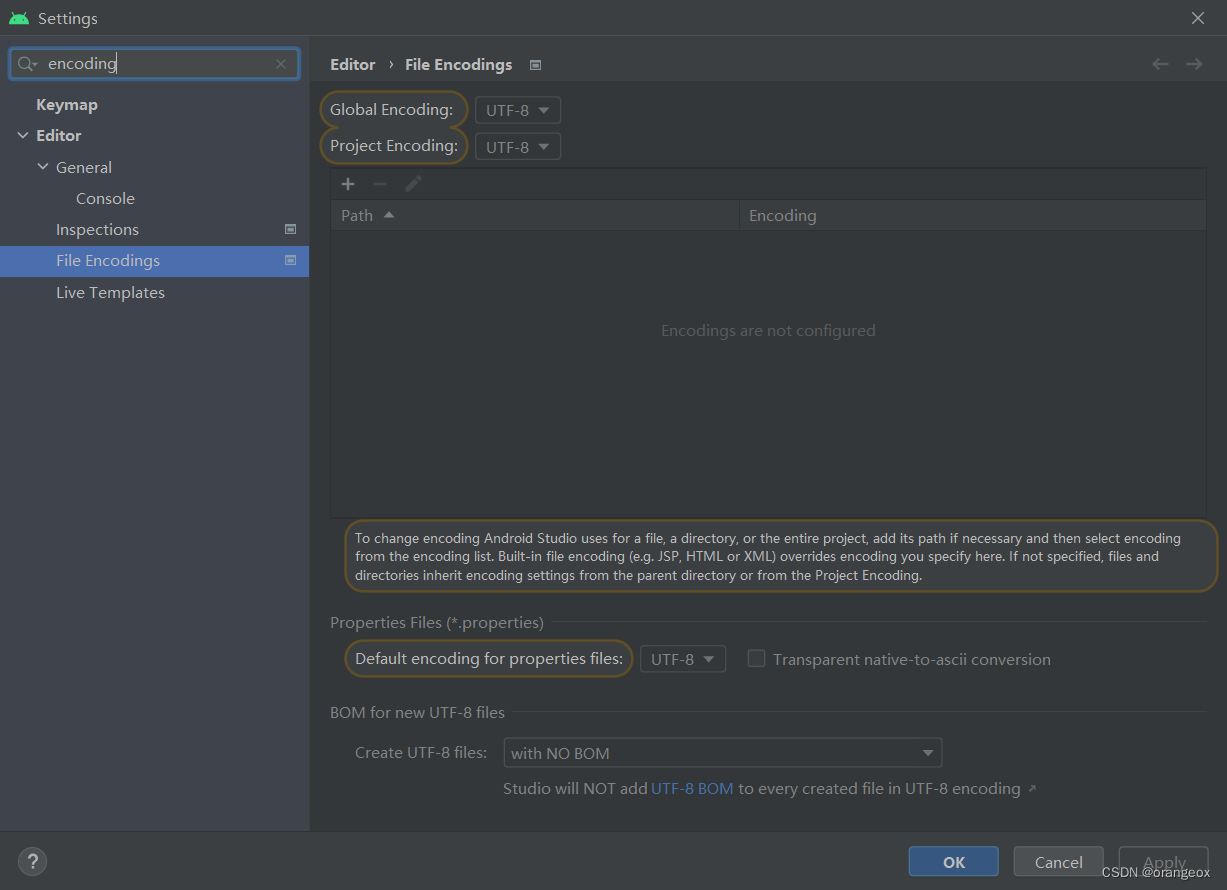Screen dimensions: 1227x890
Task: Enable Transparent native-to-ascii conversion
Action: click(757, 658)
